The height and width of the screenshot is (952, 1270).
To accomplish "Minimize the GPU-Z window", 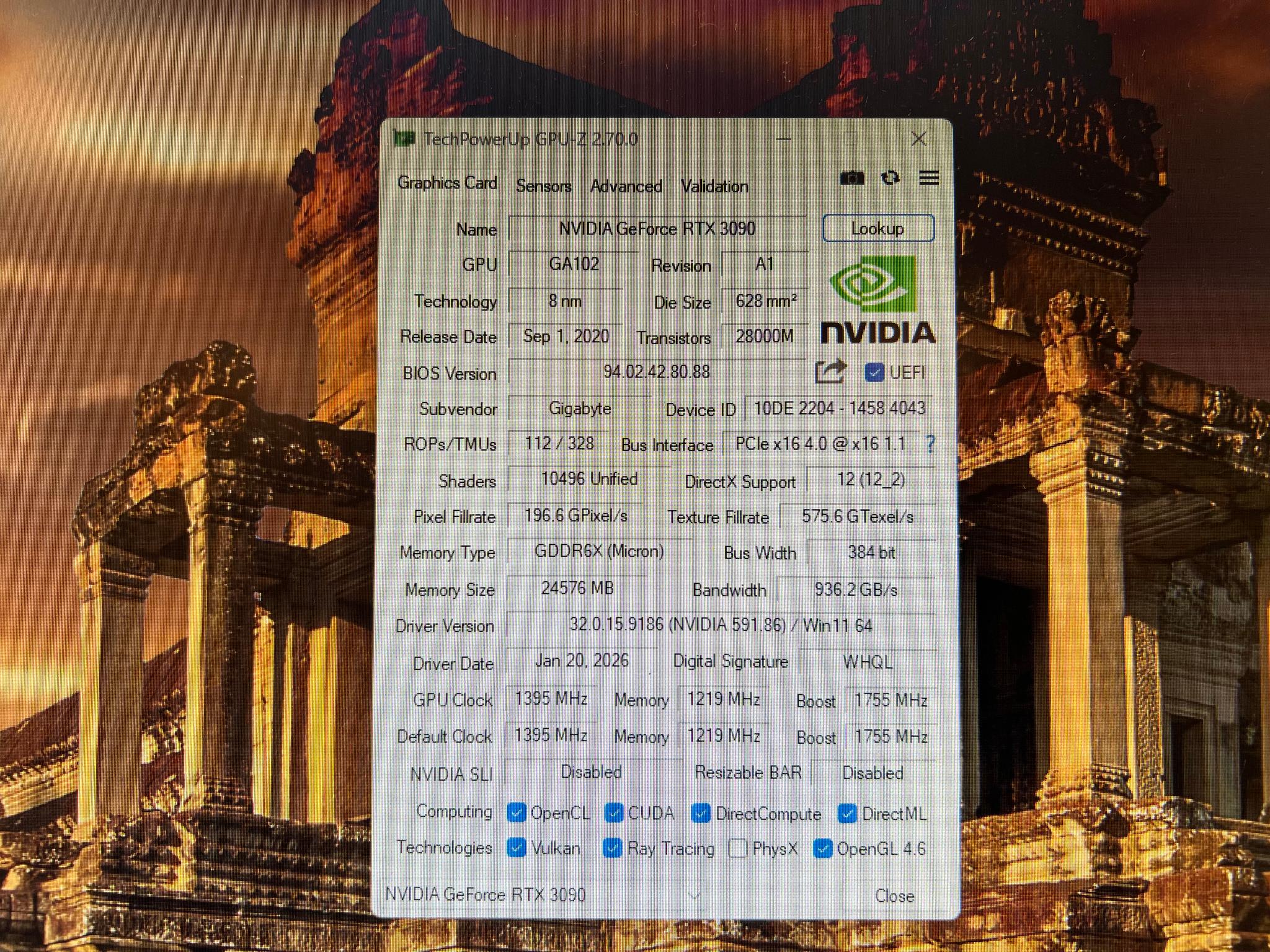I will point(784,139).
